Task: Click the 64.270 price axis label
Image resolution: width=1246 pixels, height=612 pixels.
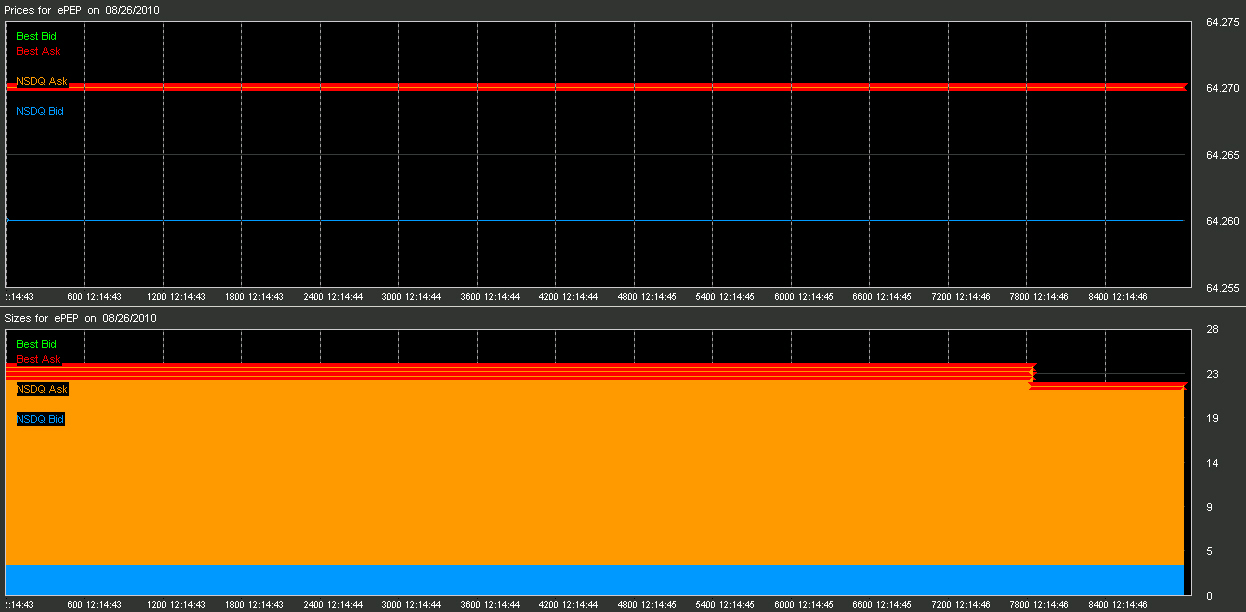Action: click(1223, 88)
